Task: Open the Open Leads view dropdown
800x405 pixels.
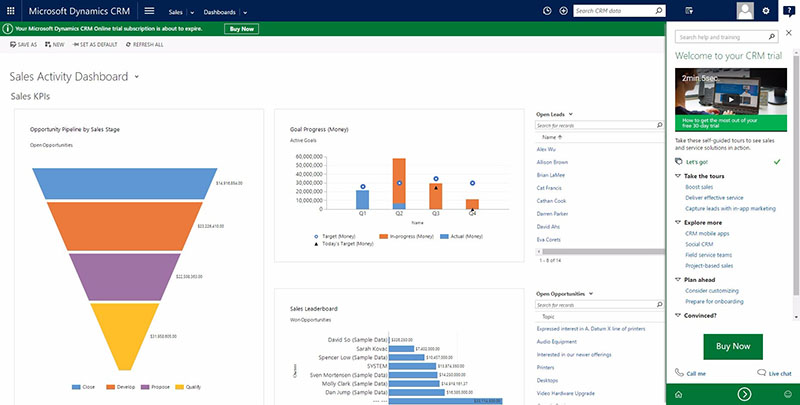Action: 570,114
